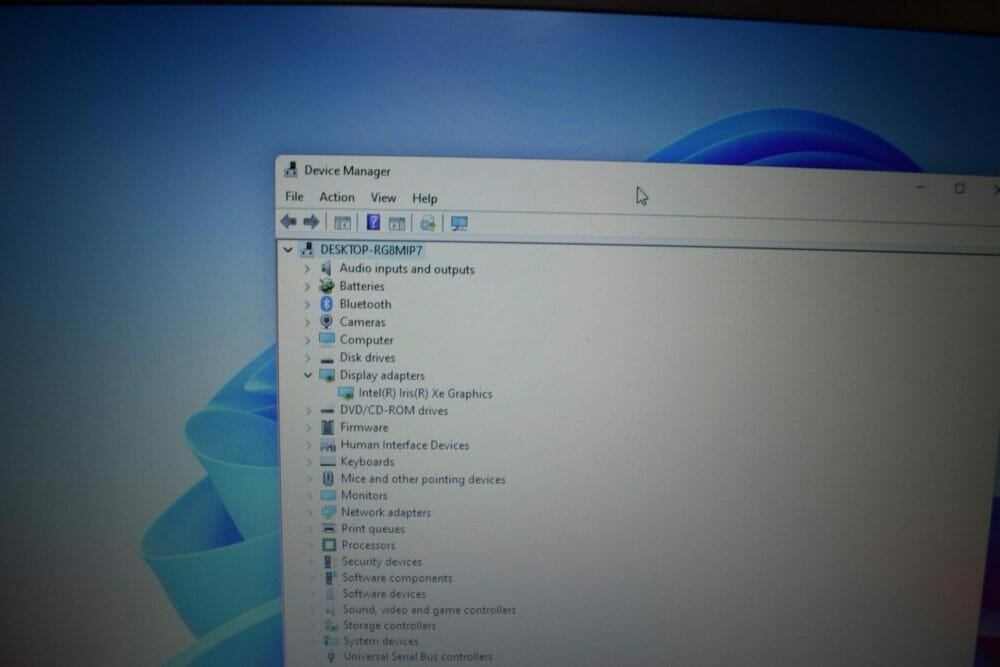
Task: Select the Monitors label
Action: tap(364, 495)
